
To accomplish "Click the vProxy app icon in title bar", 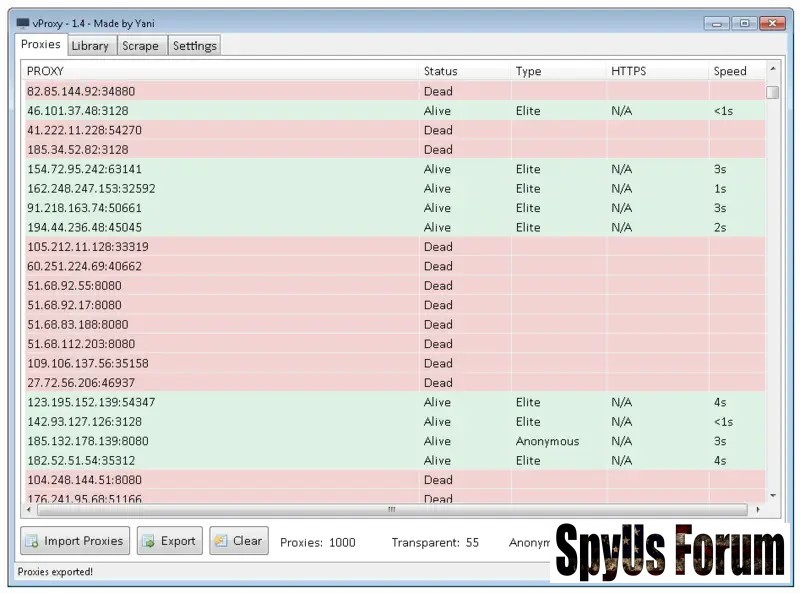I will (x=23, y=23).
